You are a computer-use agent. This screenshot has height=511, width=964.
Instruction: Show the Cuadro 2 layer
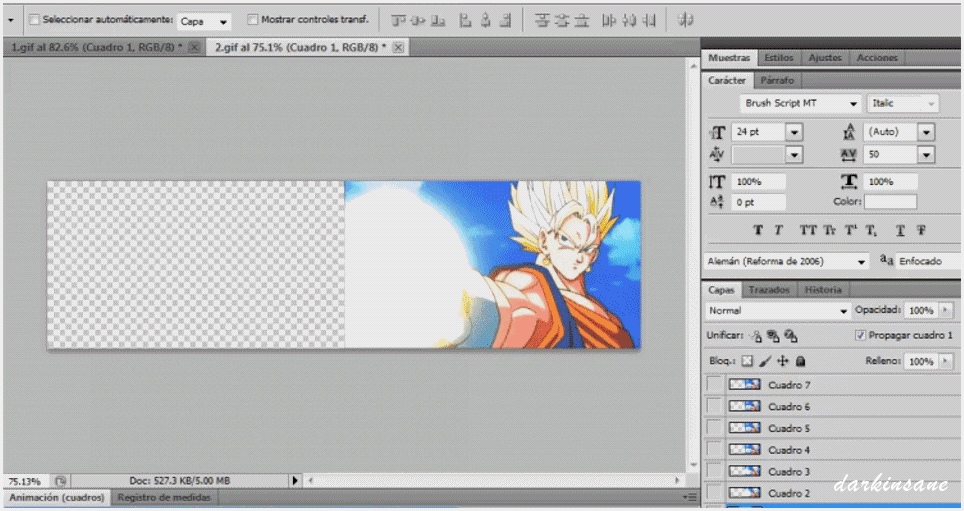(714, 493)
